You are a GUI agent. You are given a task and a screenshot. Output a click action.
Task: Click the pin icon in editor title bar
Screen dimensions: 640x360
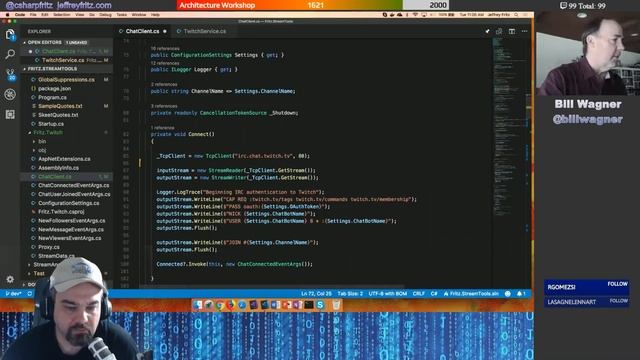click(487, 31)
